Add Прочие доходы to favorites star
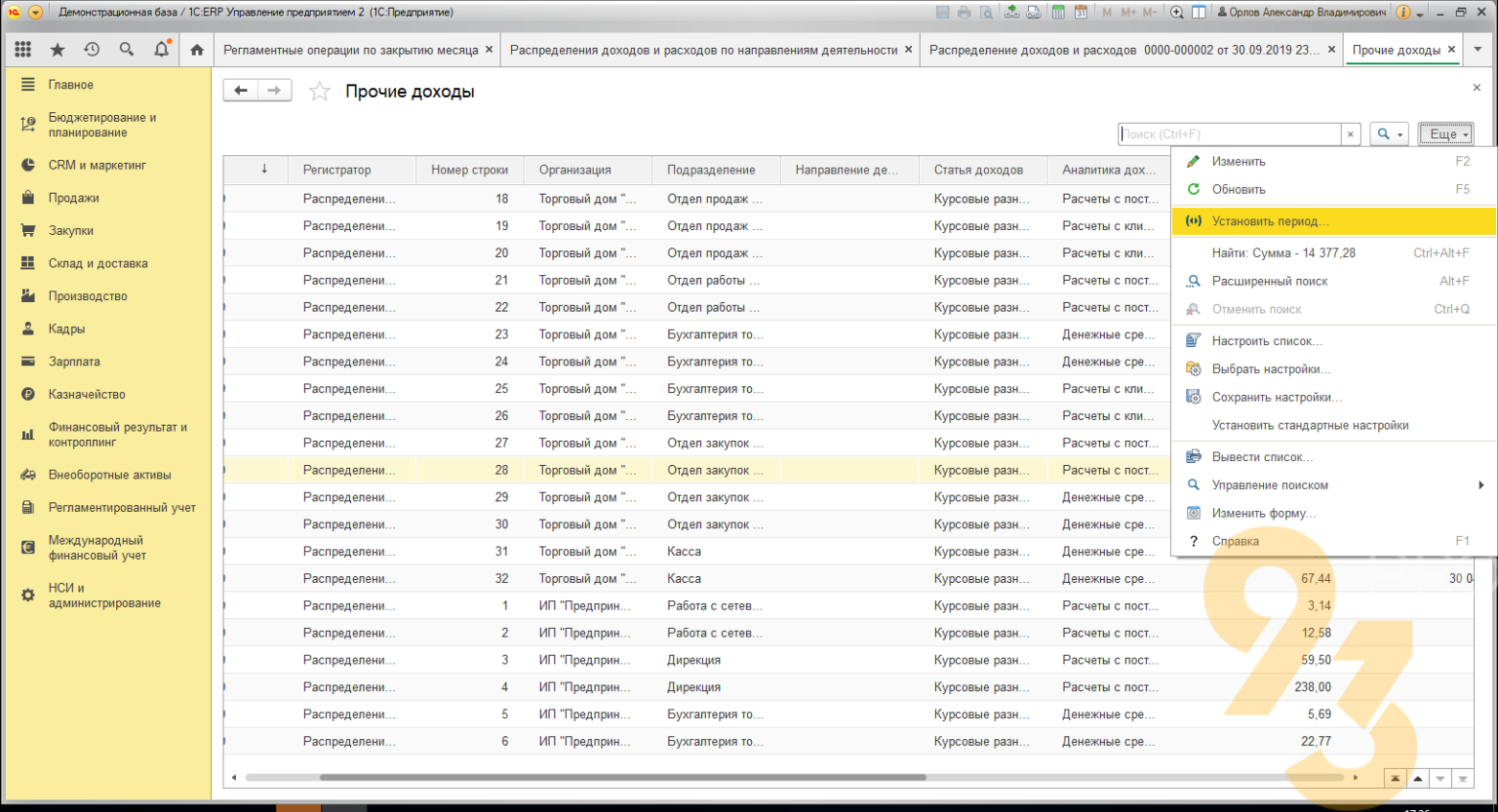The width and height of the screenshot is (1498, 812). [x=319, y=92]
